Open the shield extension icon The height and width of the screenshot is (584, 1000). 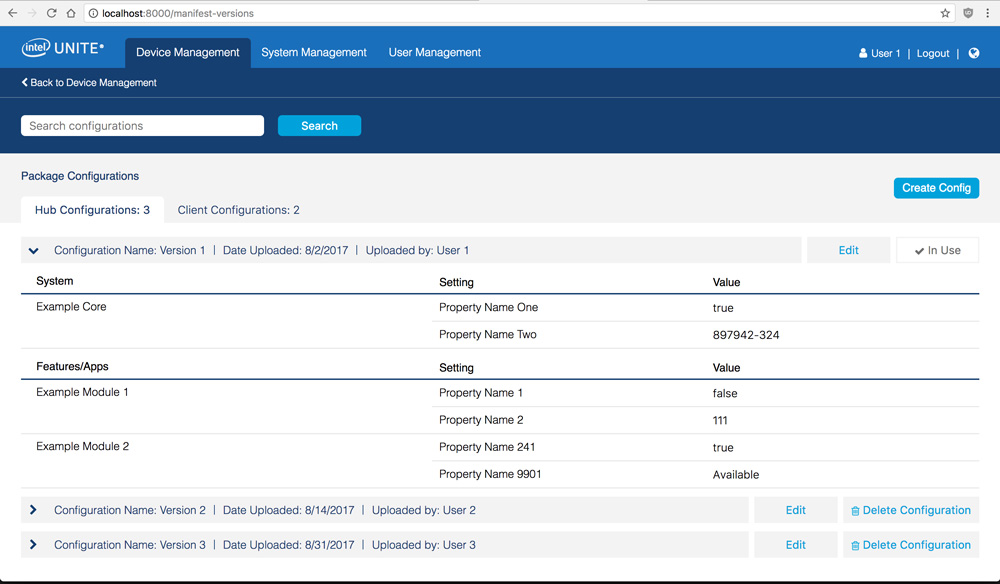[x=968, y=13]
